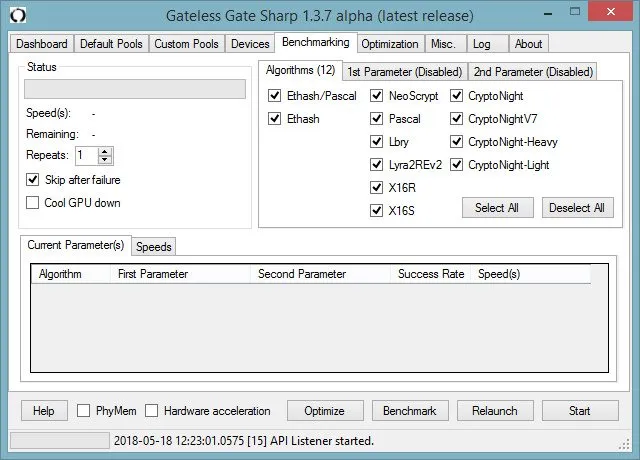640x460 pixels.
Task: Click the bottom status bar progress indicator
Action: point(60,441)
